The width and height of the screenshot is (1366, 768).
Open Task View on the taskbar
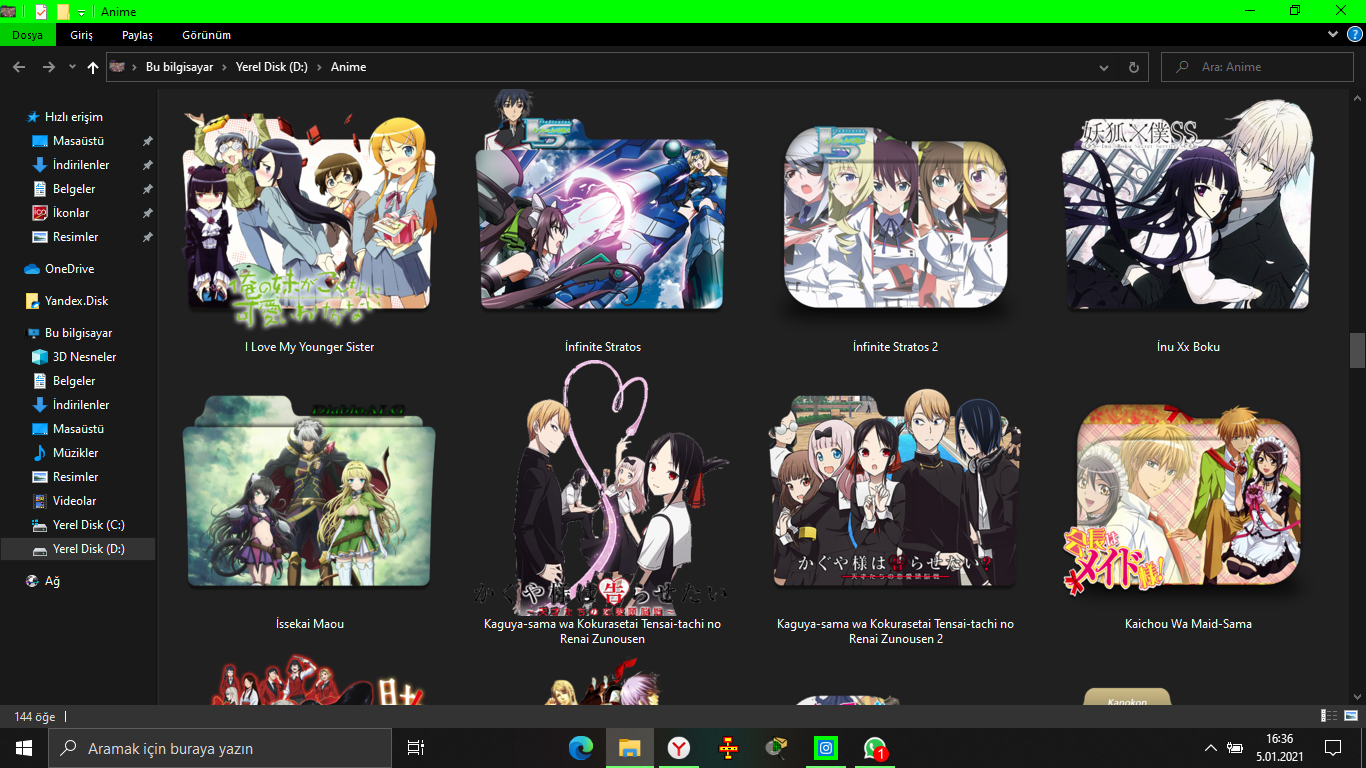coord(416,747)
